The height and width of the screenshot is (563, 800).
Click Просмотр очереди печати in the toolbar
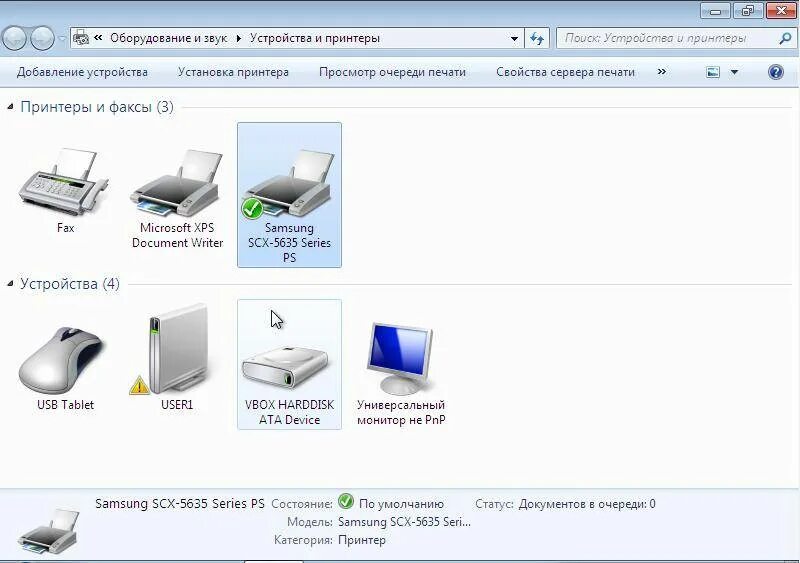(392, 72)
